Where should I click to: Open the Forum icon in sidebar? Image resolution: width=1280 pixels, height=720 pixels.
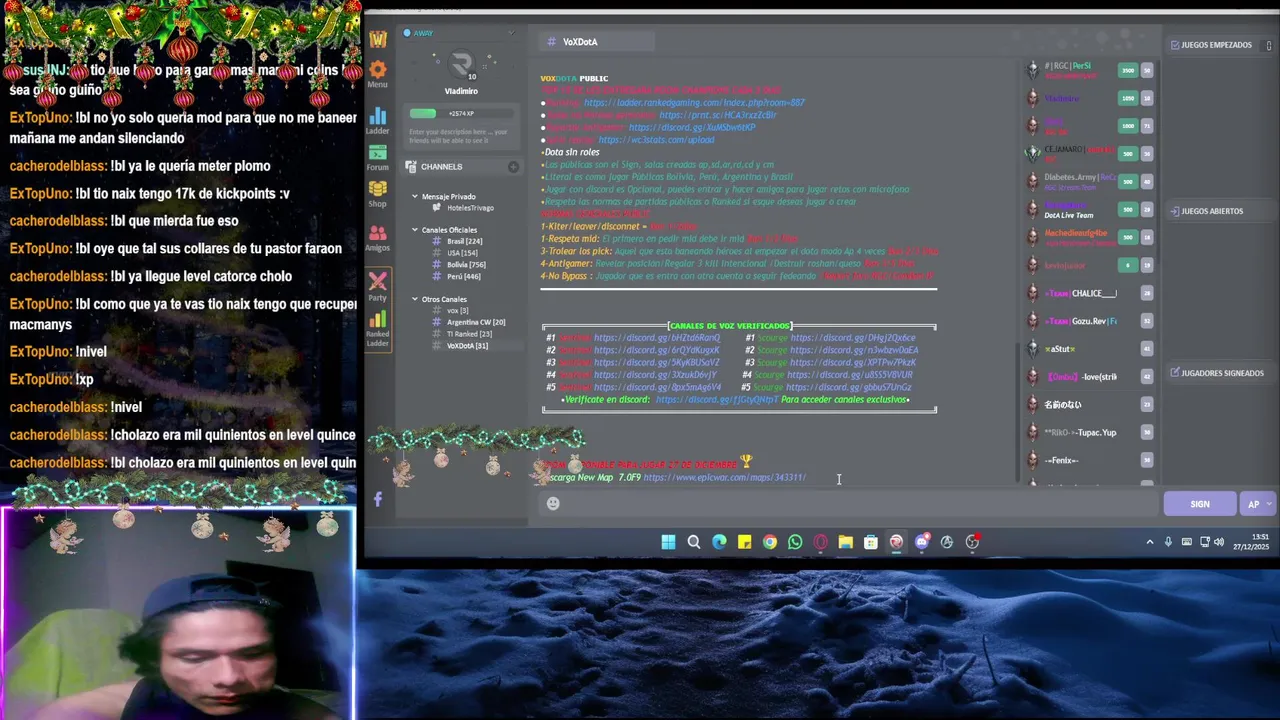coord(377,152)
